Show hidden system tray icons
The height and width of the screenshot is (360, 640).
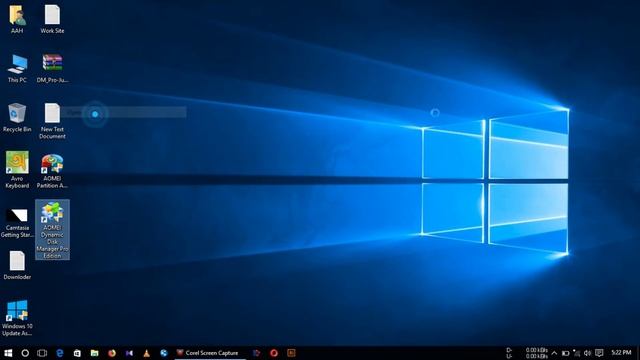pos(554,353)
